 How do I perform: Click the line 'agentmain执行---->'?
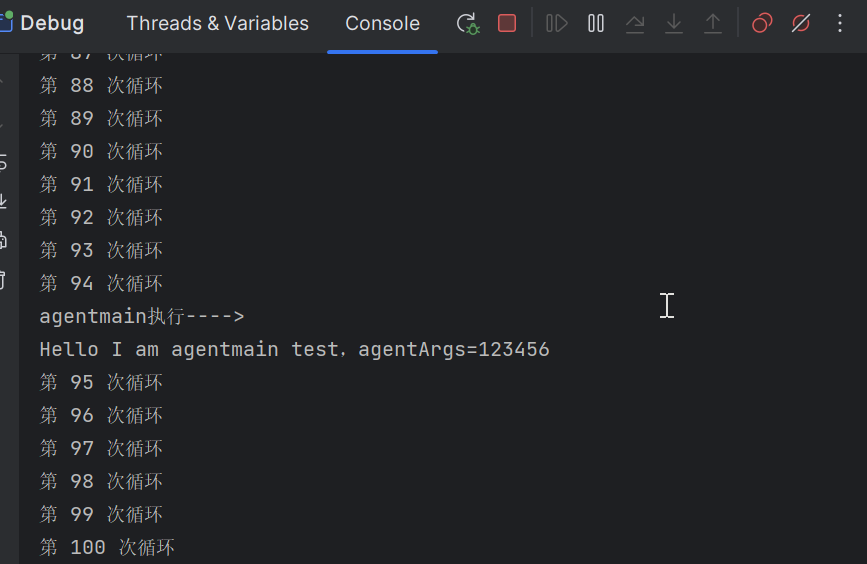coord(142,316)
